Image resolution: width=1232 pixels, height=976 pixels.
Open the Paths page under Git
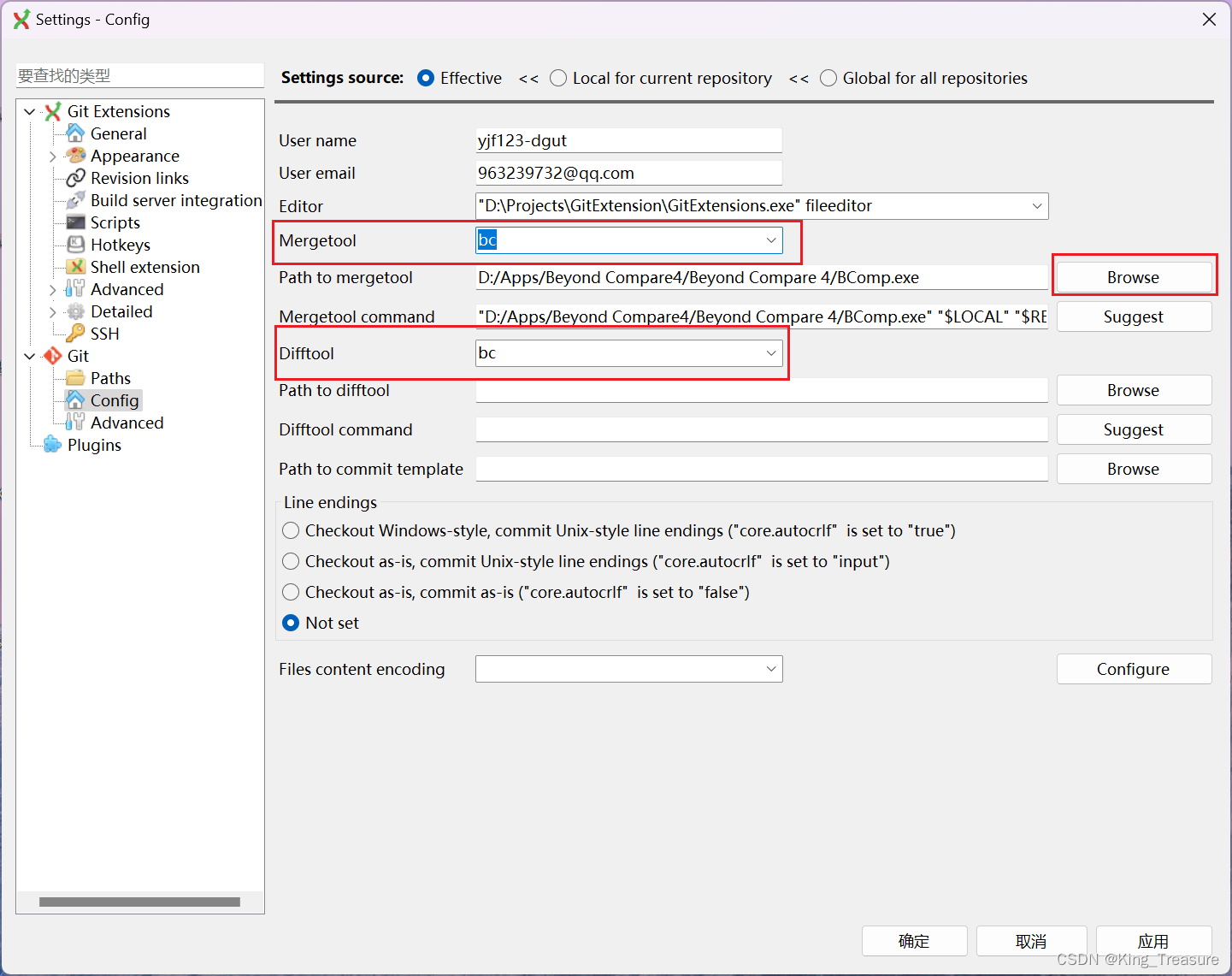(x=110, y=378)
